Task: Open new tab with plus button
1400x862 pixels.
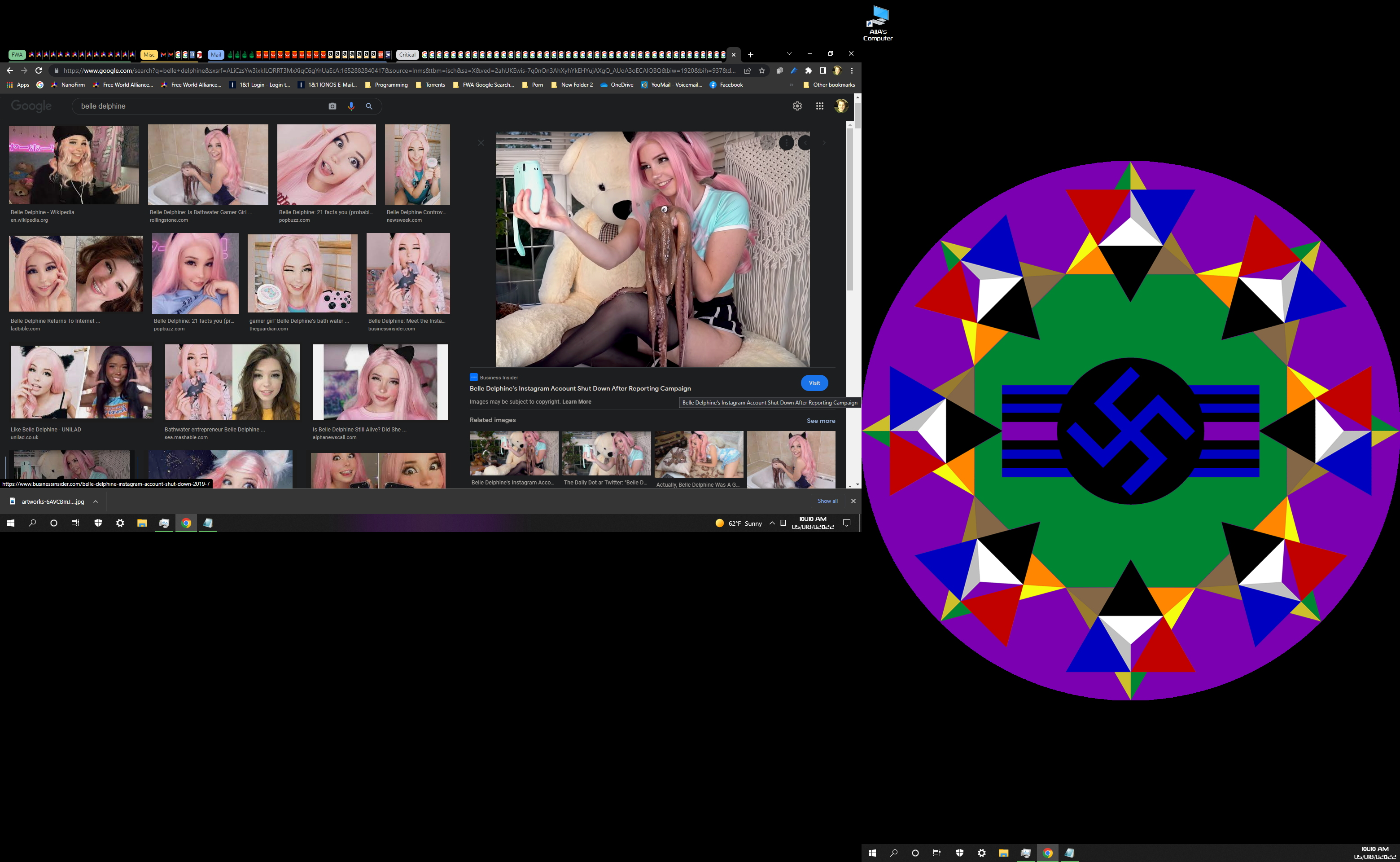Action: tap(750, 55)
